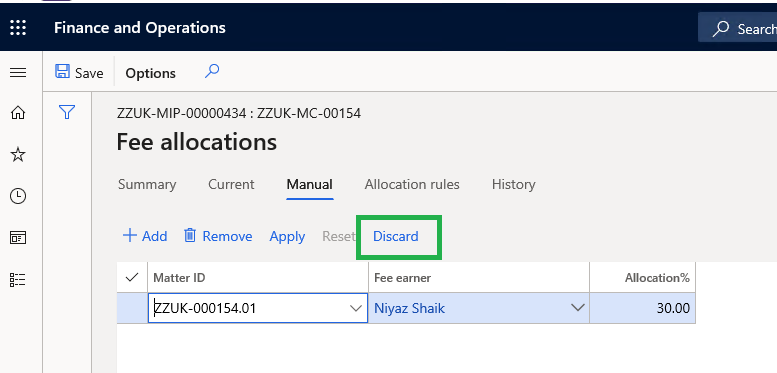Open the Matter ID dropdown arrow

tap(356, 308)
